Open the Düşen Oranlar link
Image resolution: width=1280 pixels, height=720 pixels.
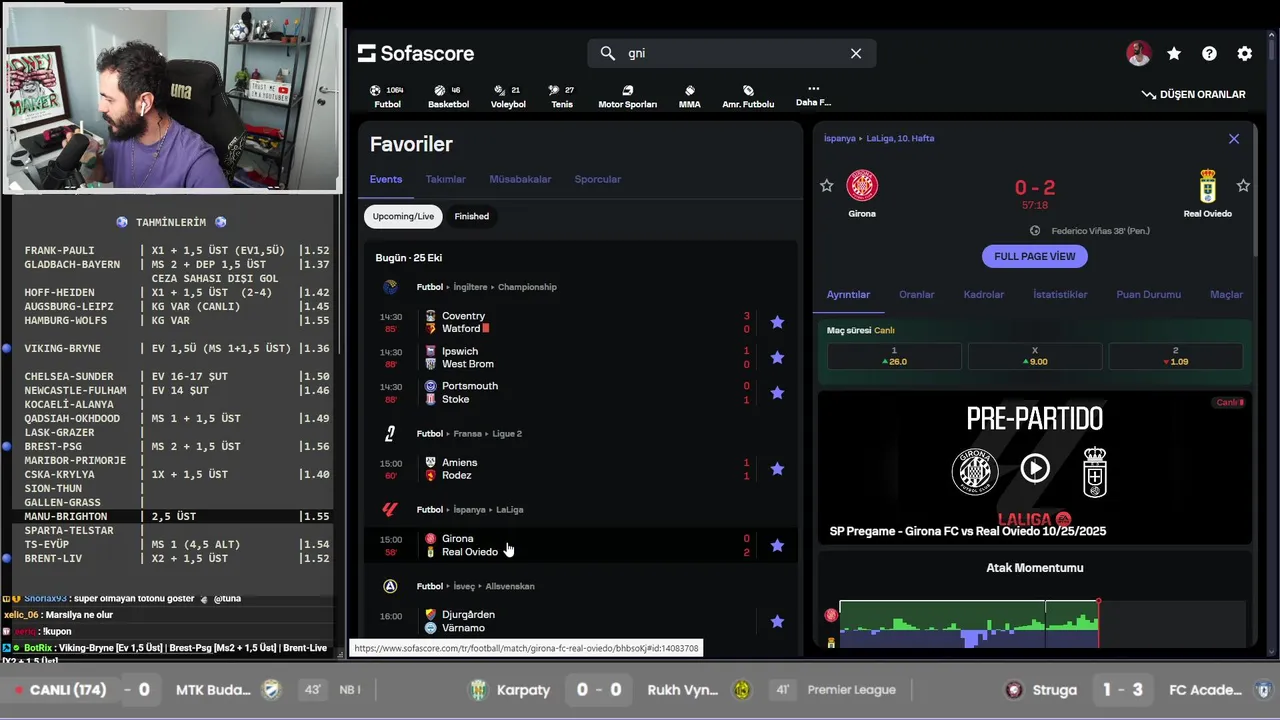(1194, 94)
